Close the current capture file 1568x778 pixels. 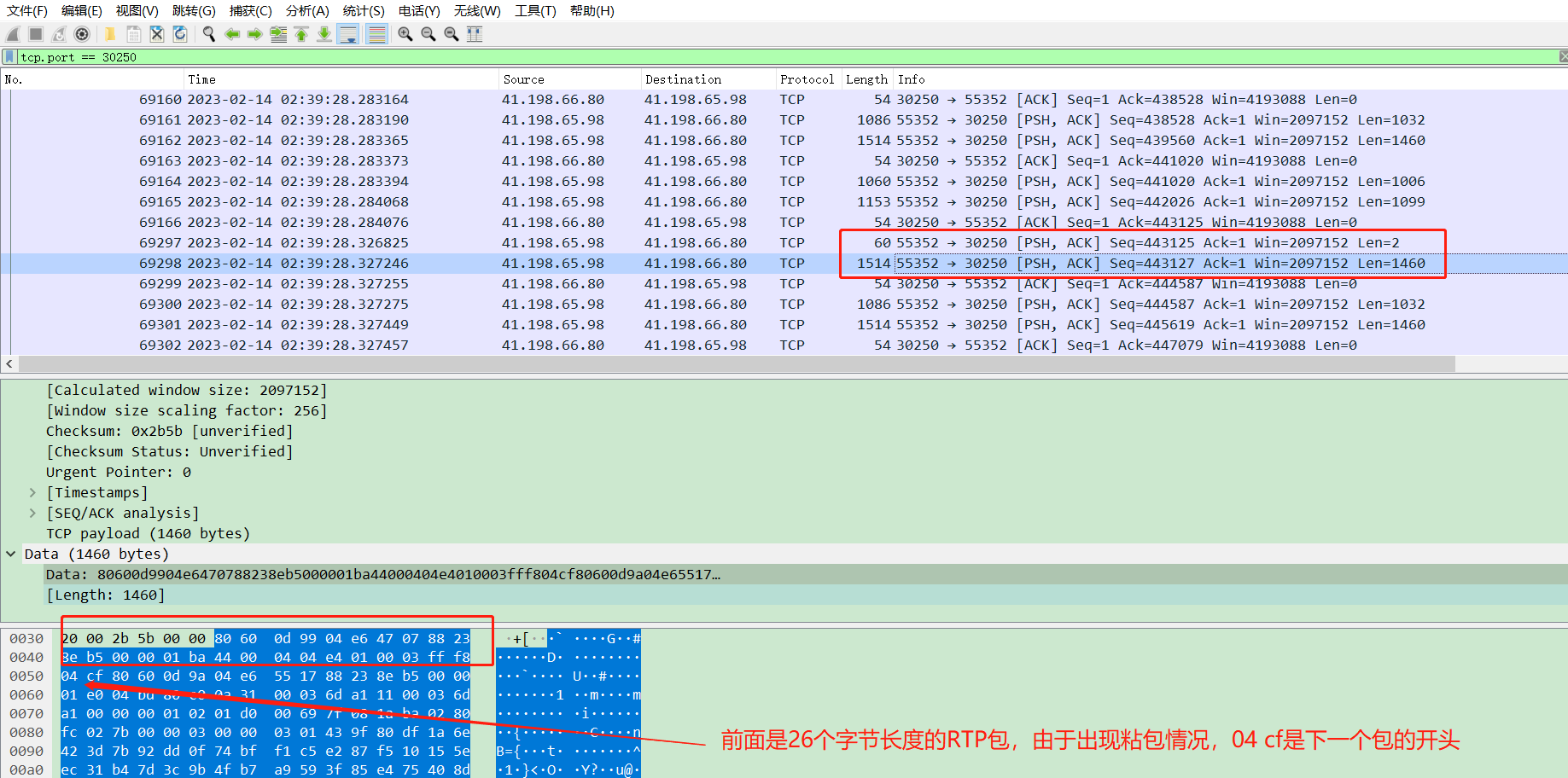(x=157, y=34)
